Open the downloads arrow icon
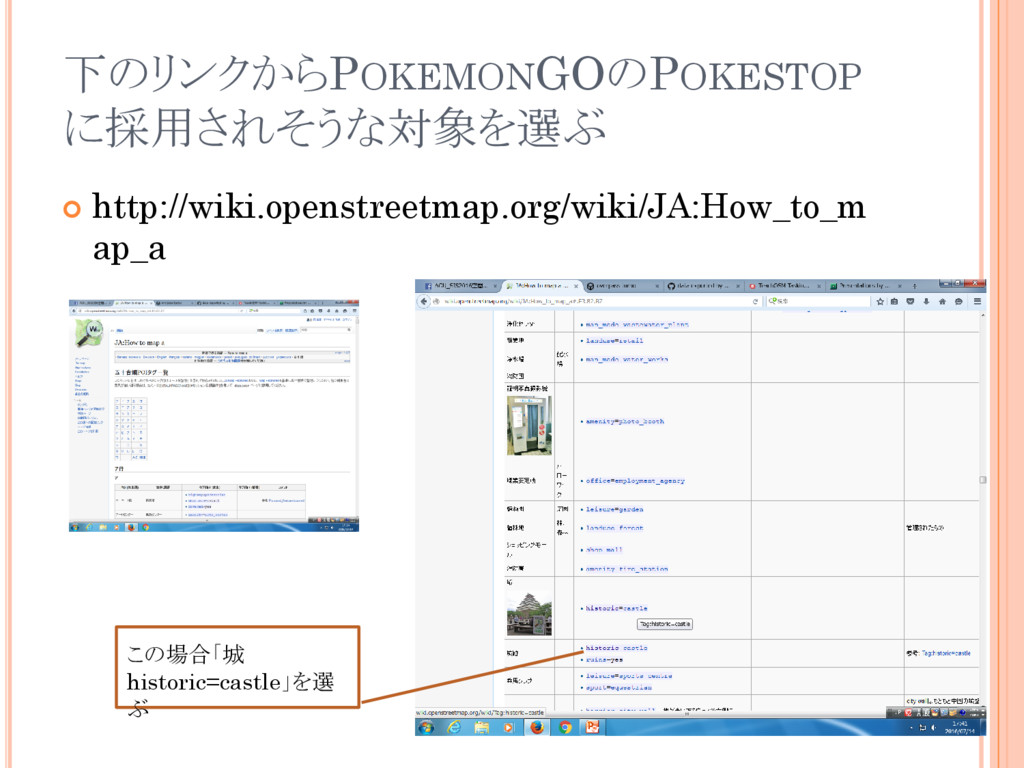The width and height of the screenshot is (1024, 768). (926, 301)
